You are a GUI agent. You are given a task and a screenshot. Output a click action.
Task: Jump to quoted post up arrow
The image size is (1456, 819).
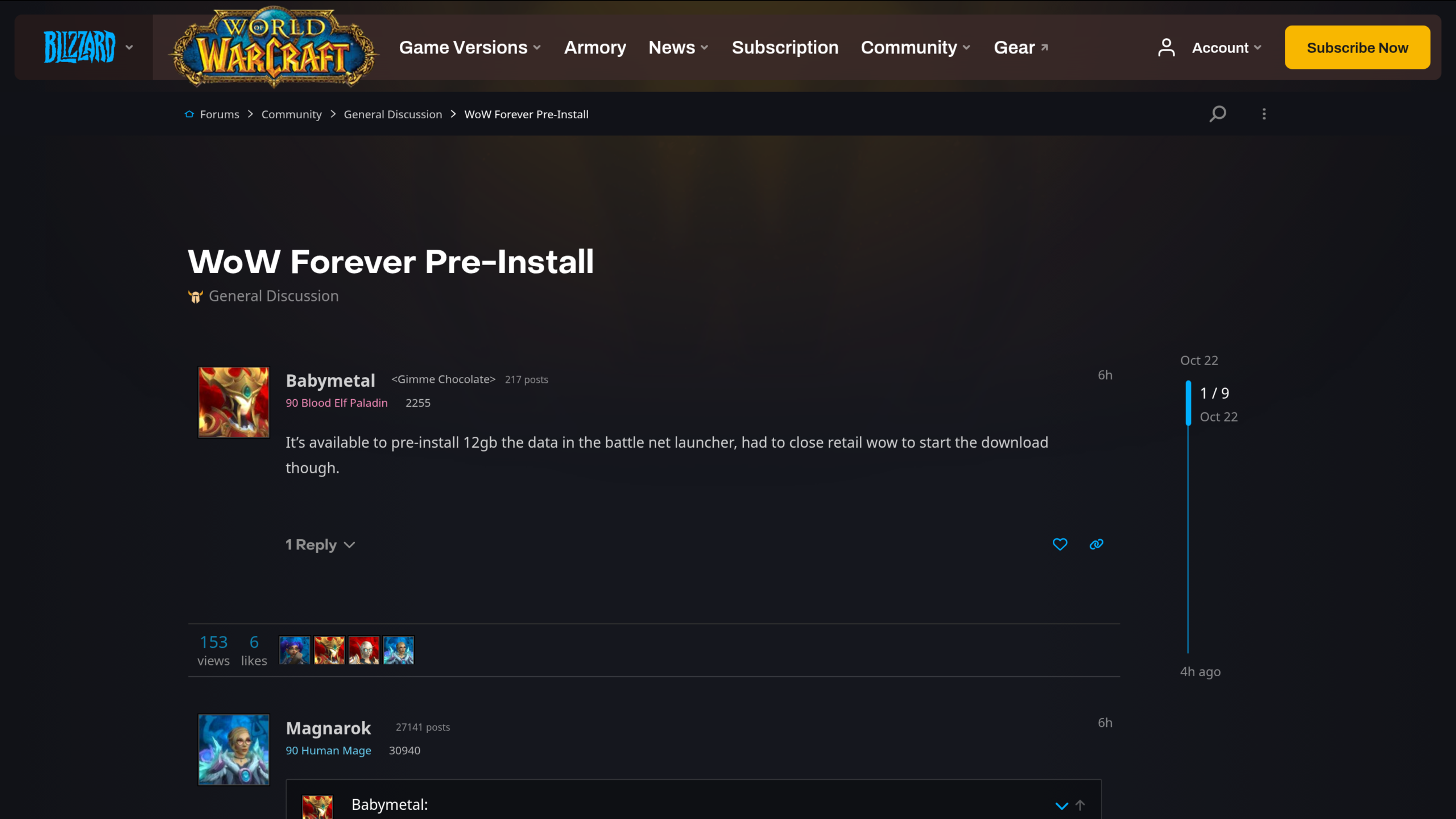pos(1080,805)
